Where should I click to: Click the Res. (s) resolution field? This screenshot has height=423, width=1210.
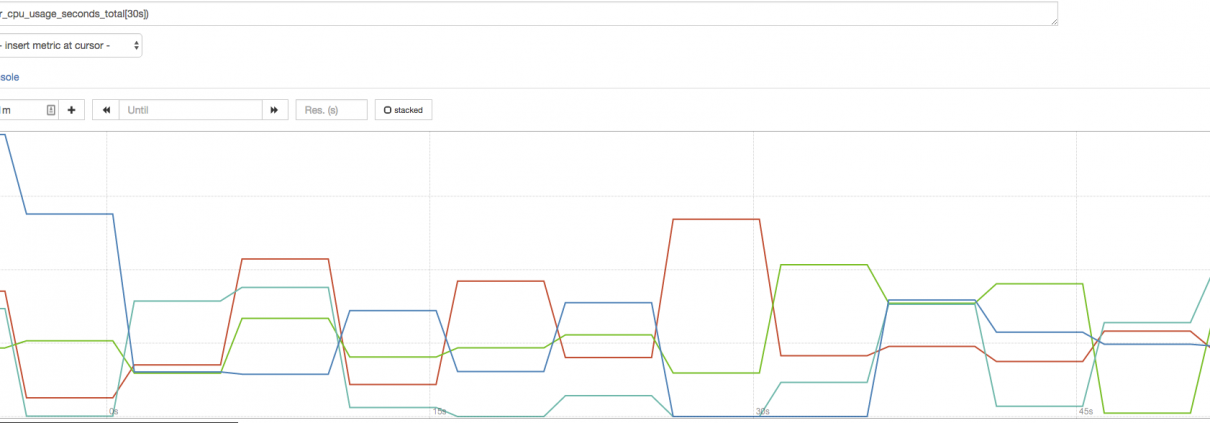pyautogui.click(x=331, y=110)
